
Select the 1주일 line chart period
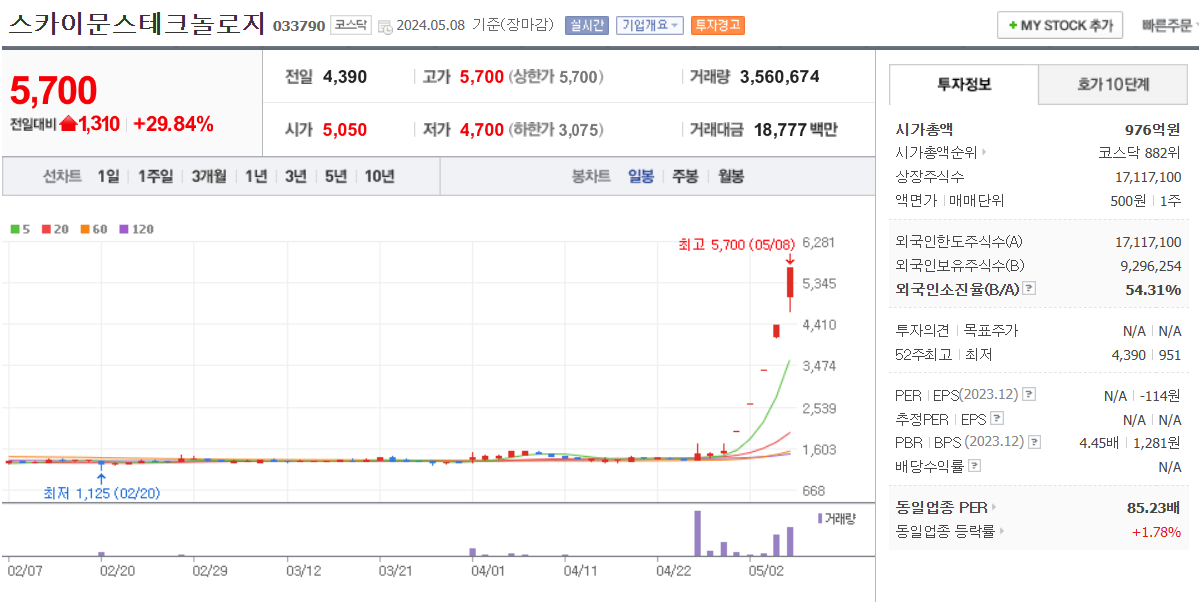coord(156,177)
